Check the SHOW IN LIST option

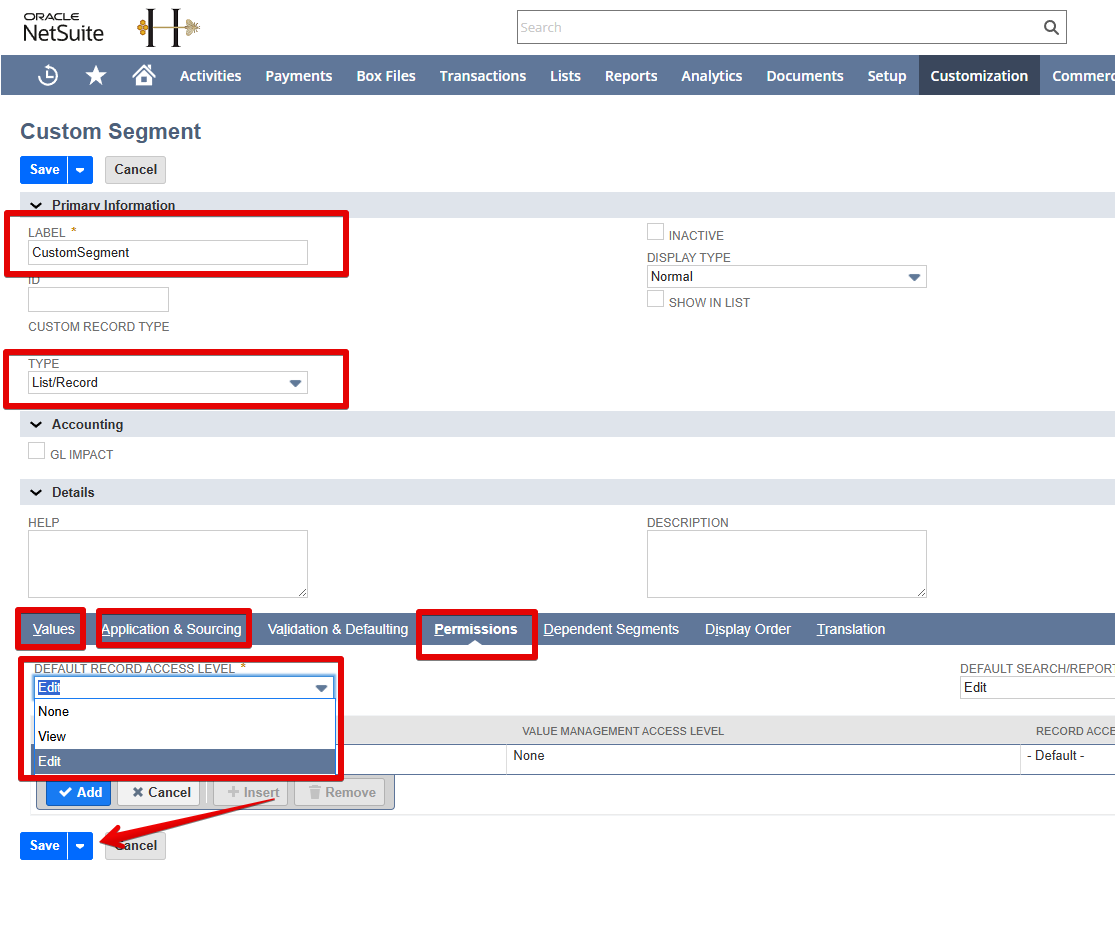[x=656, y=298]
